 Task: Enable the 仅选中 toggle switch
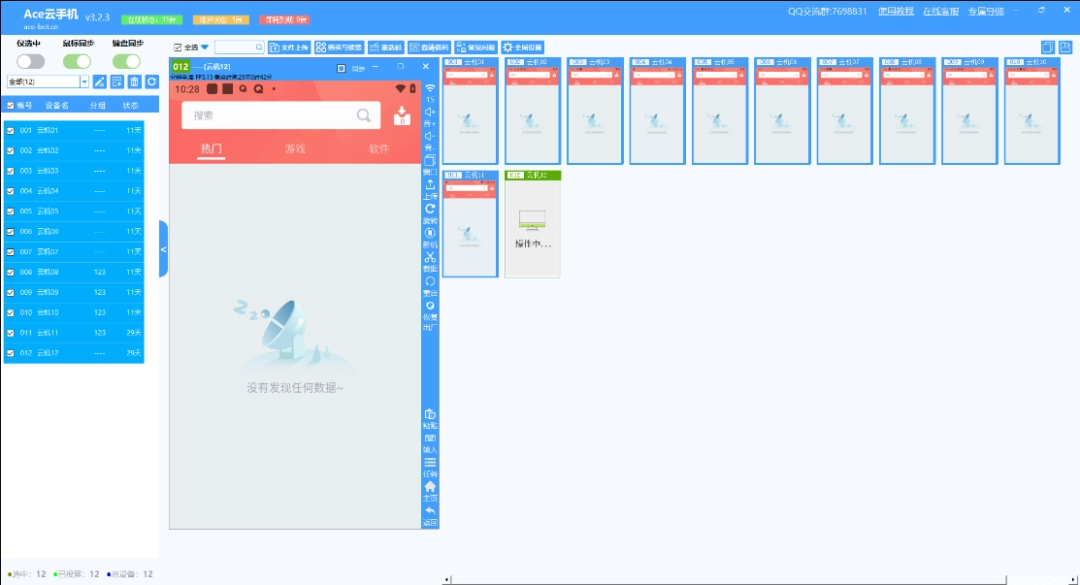click(x=30, y=60)
